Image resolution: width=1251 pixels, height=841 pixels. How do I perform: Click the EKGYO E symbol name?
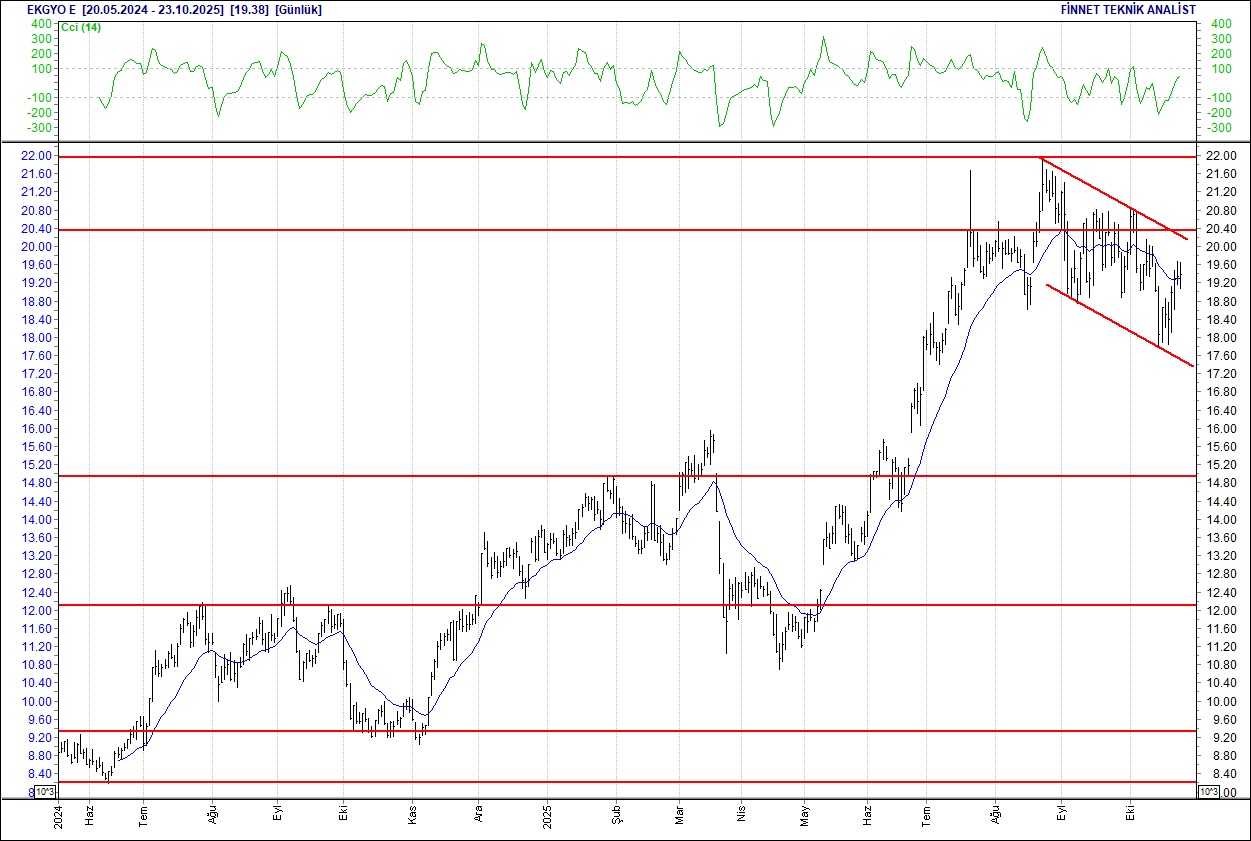[38, 9]
